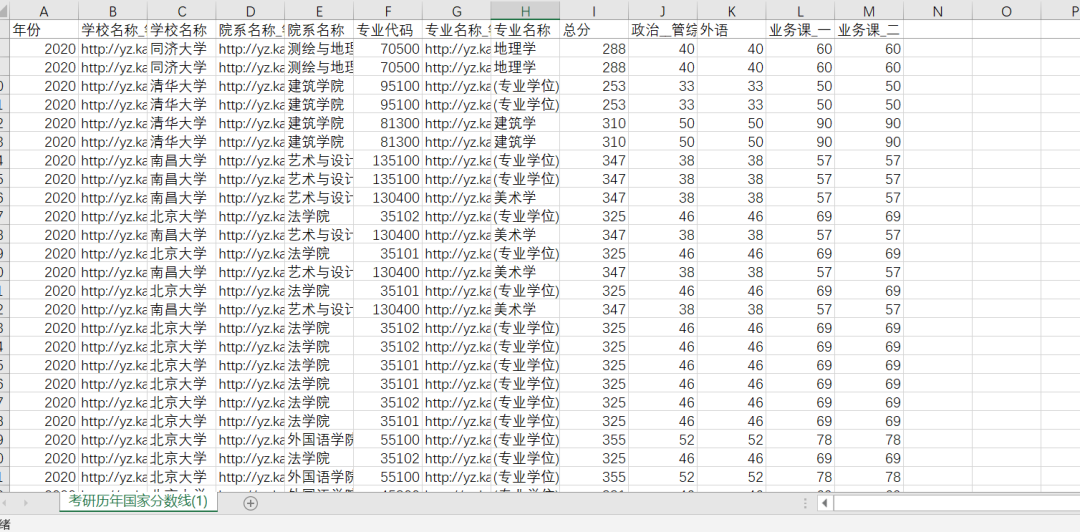Select column N header

pos(937,10)
